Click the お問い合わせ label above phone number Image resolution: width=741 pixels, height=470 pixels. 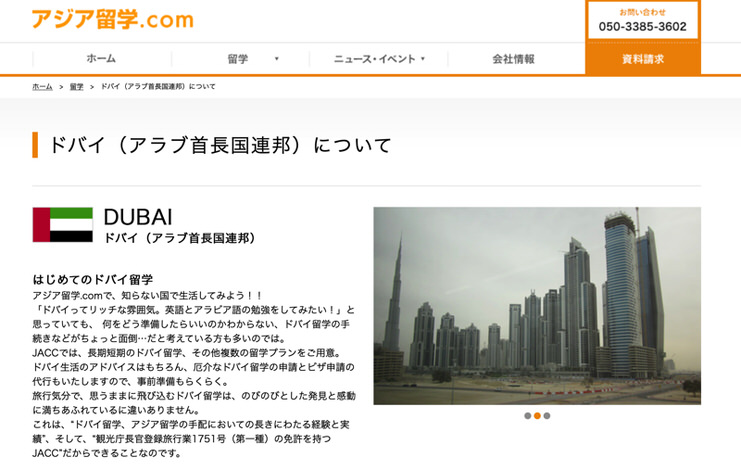[642, 12]
